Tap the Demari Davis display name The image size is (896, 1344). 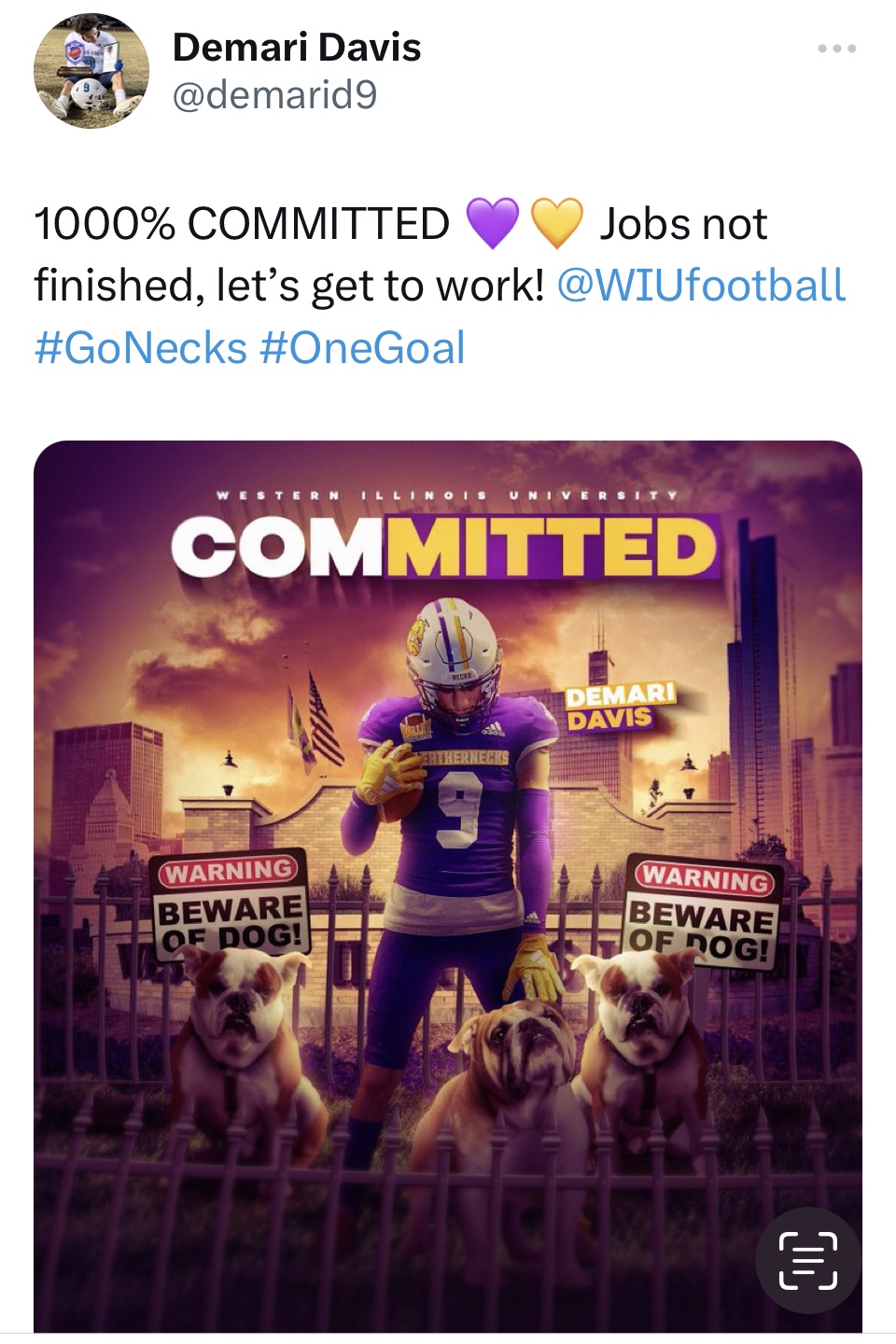coord(297,47)
